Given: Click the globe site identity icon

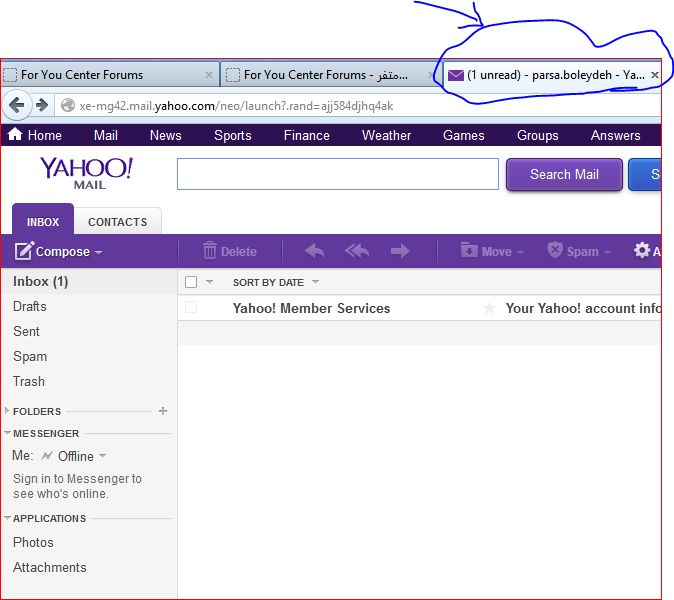Looking at the screenshot, I should pyautogui.click(x=67, y=105).
